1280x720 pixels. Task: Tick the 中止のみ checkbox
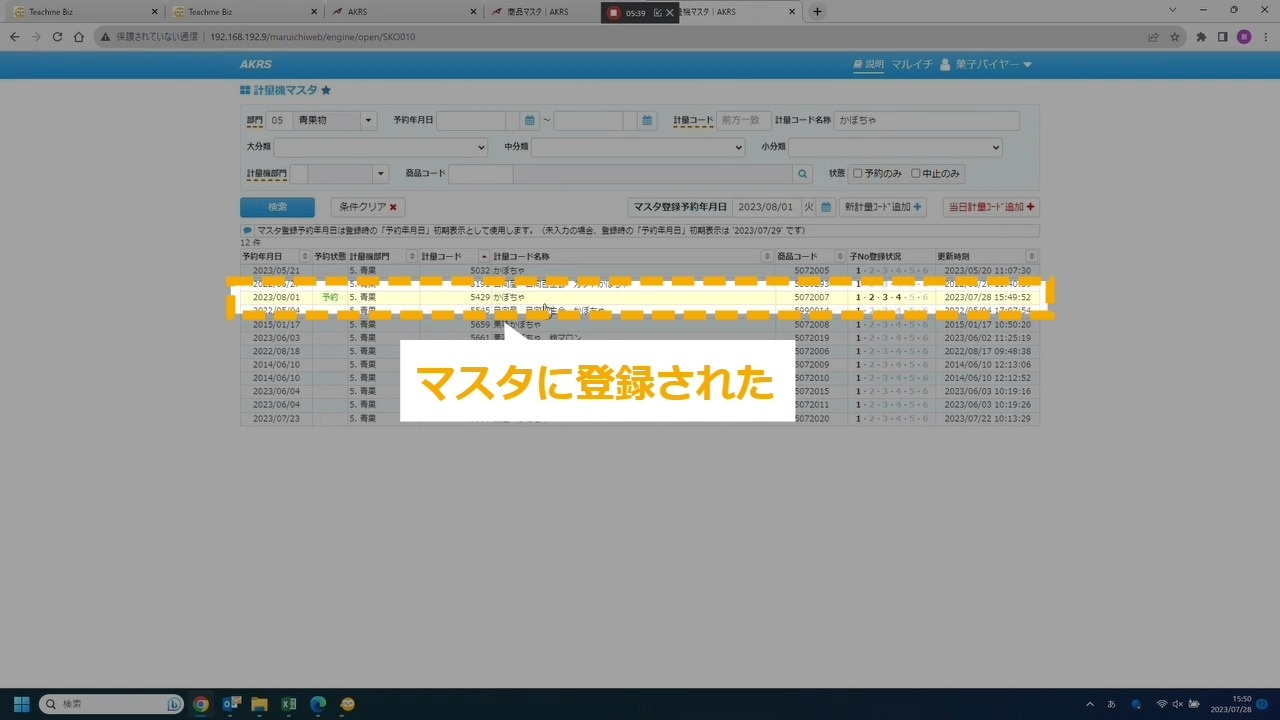point(916,174)
